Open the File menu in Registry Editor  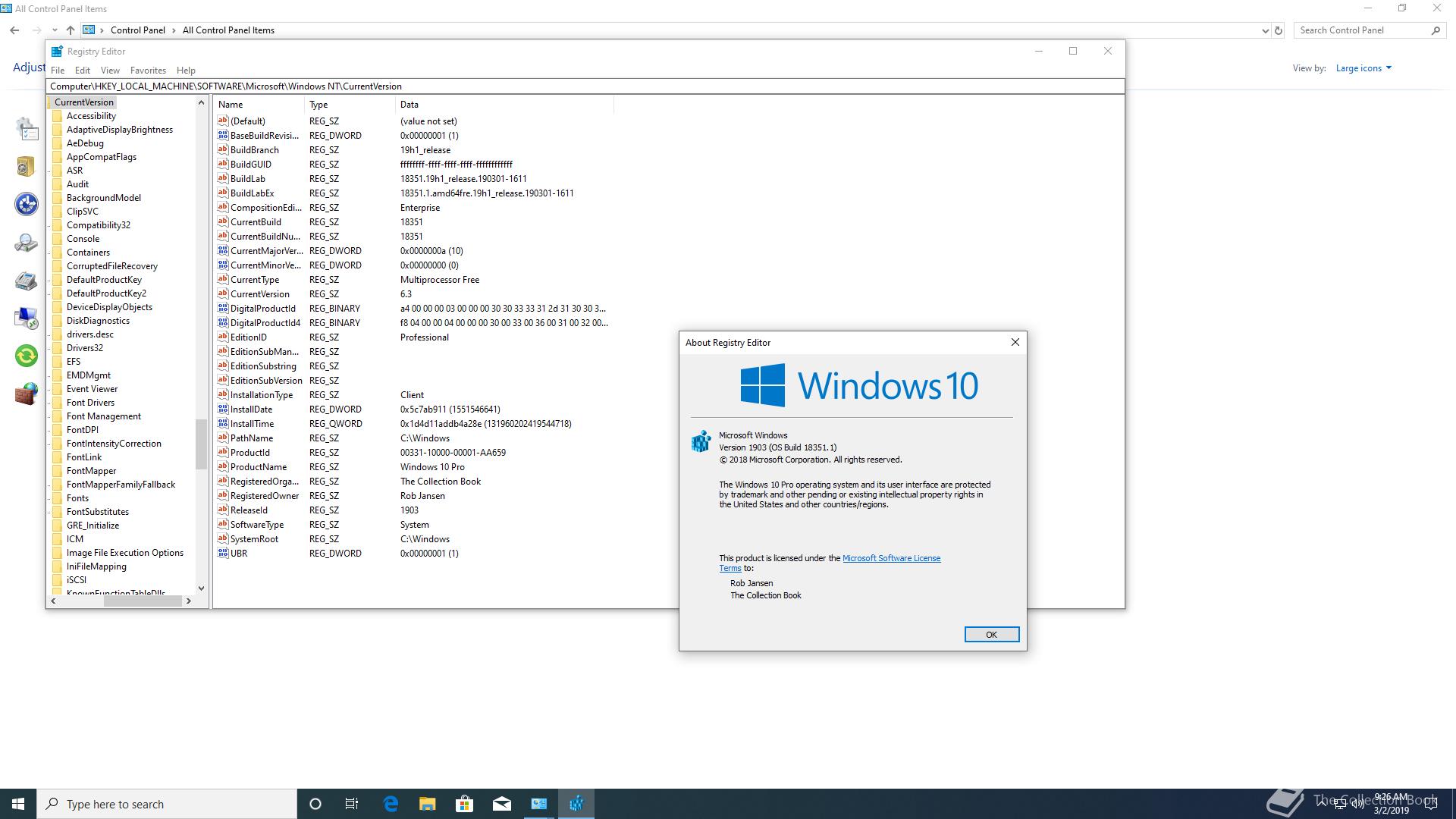coord(58,70)
